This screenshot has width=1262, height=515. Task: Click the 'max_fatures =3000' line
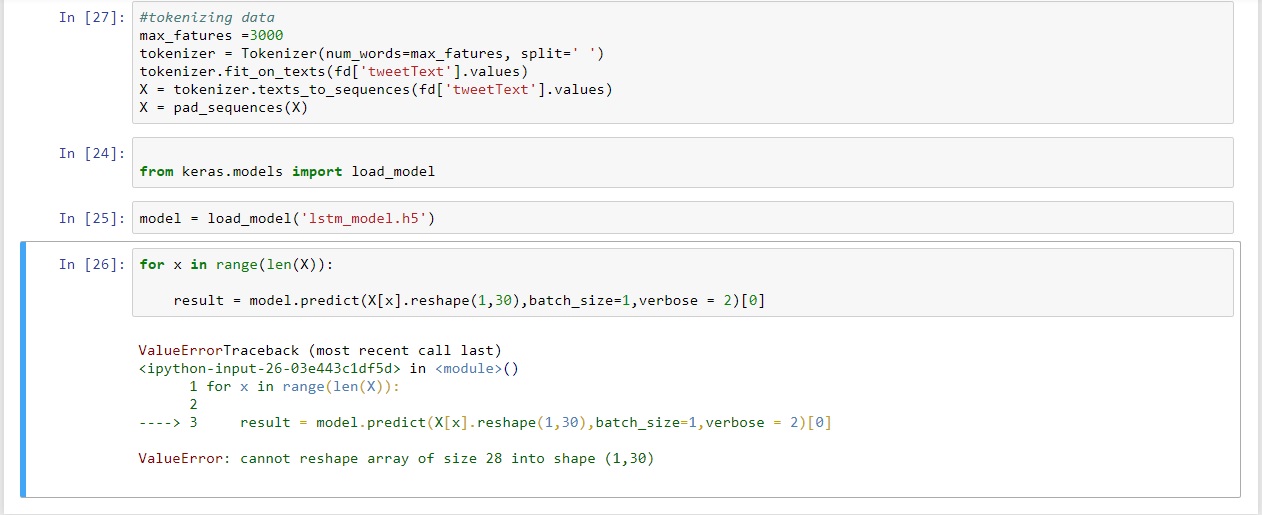point(211,35)
